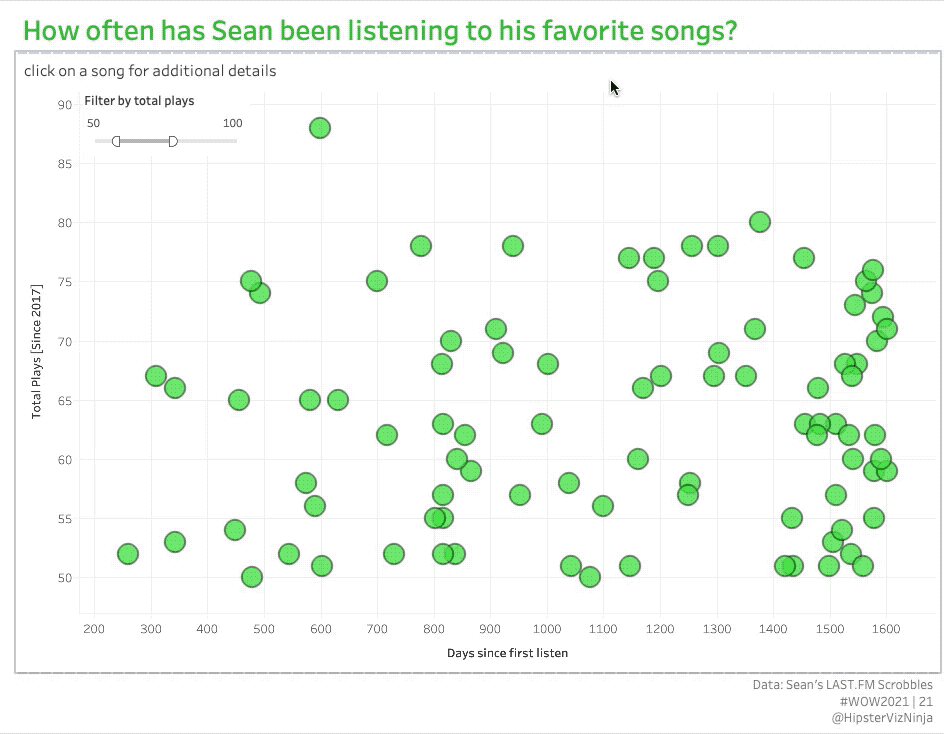Click the dot at 75 plays near 700 days
The width and height of the screenshot is (944, 734).
click(377, 281)
